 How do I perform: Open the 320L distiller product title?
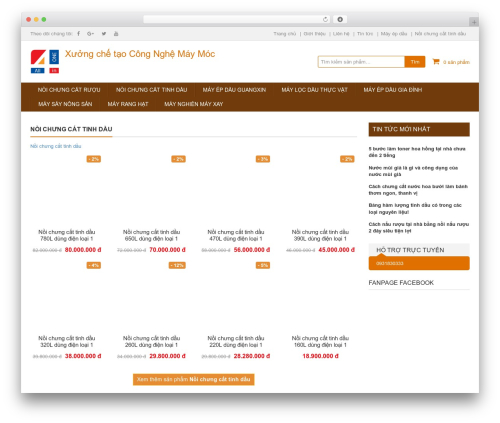[x=67, y=342]
